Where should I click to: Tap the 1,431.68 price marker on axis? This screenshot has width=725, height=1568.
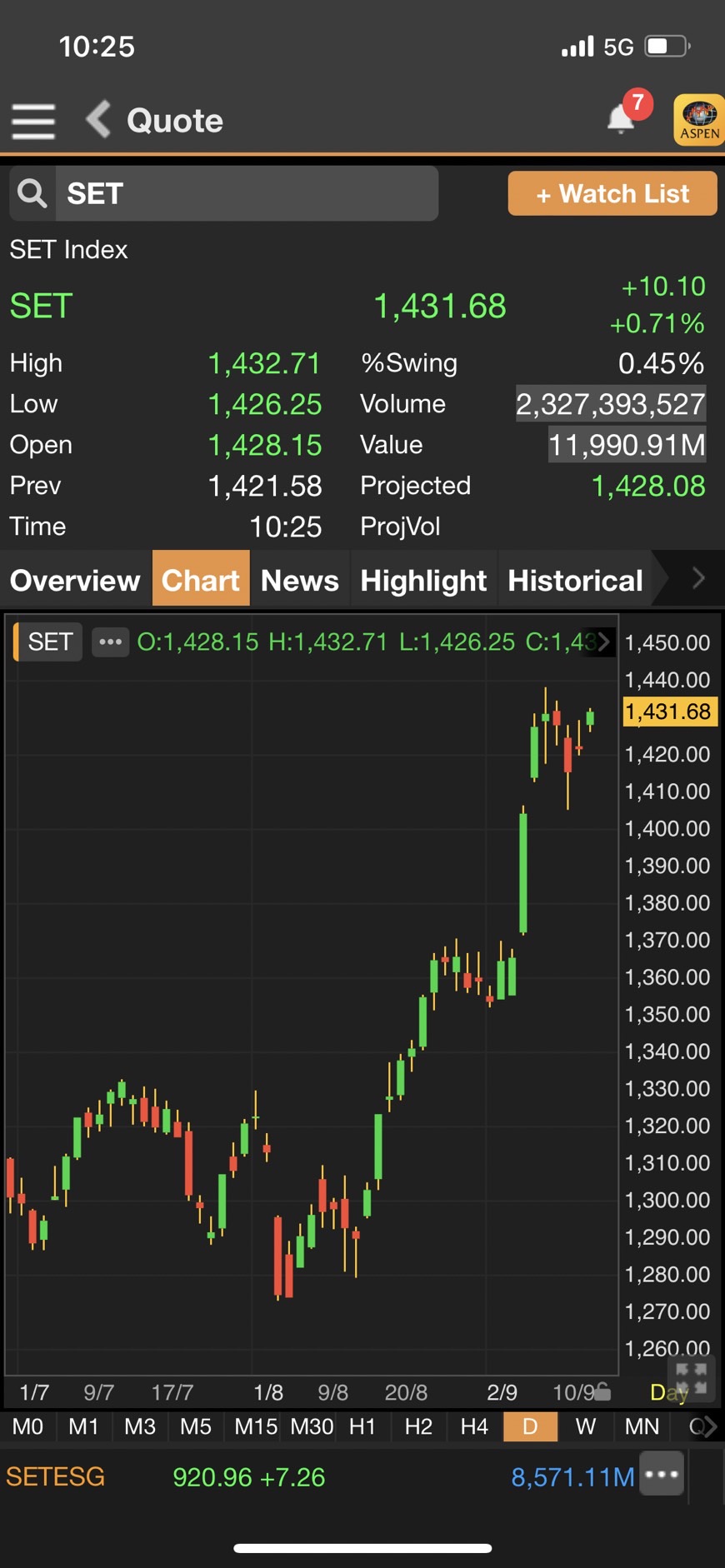click(669, 712)
